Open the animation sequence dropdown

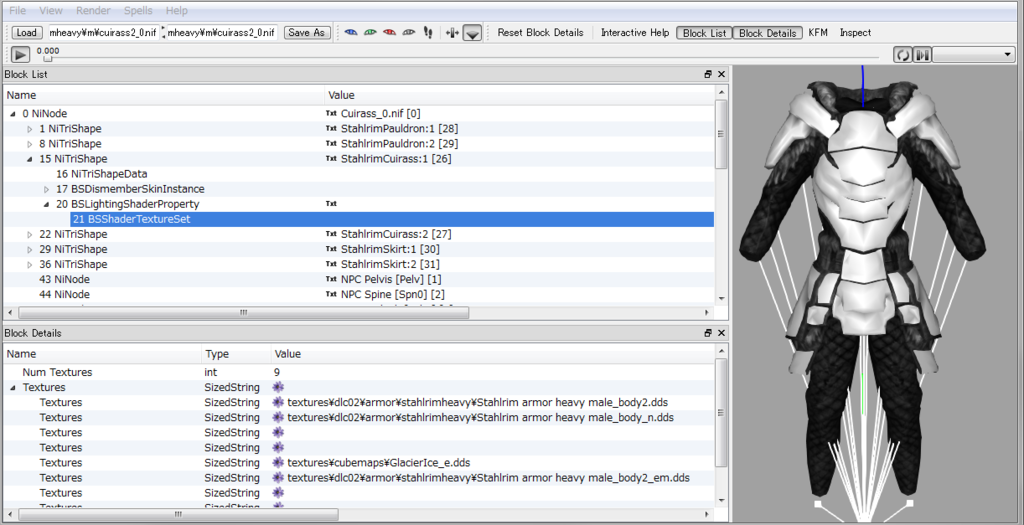pyautogui.click(x=973, y=56)
